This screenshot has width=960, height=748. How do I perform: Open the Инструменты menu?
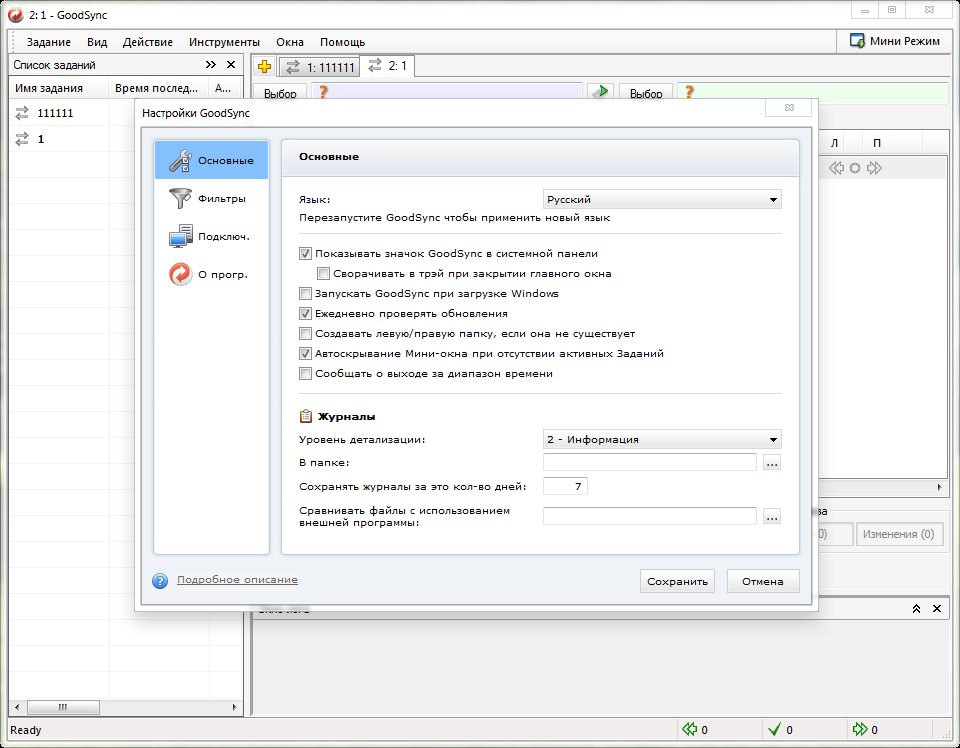(x=225, y=42)
